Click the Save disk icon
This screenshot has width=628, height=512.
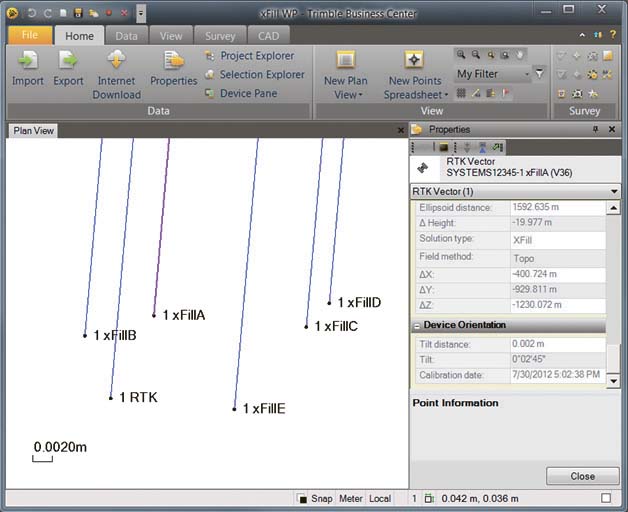(x=78, y=13)
